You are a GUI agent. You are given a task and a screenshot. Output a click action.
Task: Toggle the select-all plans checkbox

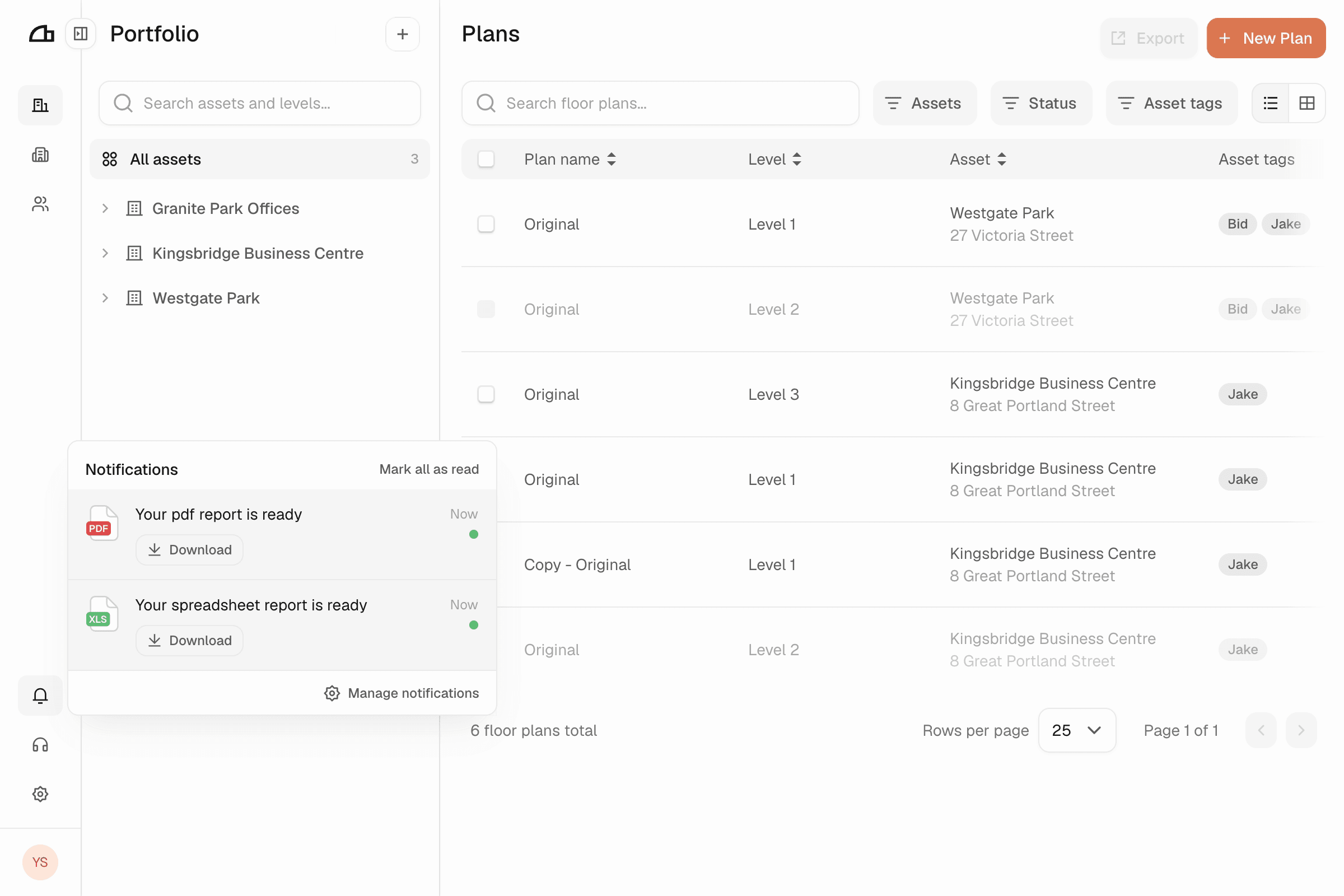tap(486, 159)
